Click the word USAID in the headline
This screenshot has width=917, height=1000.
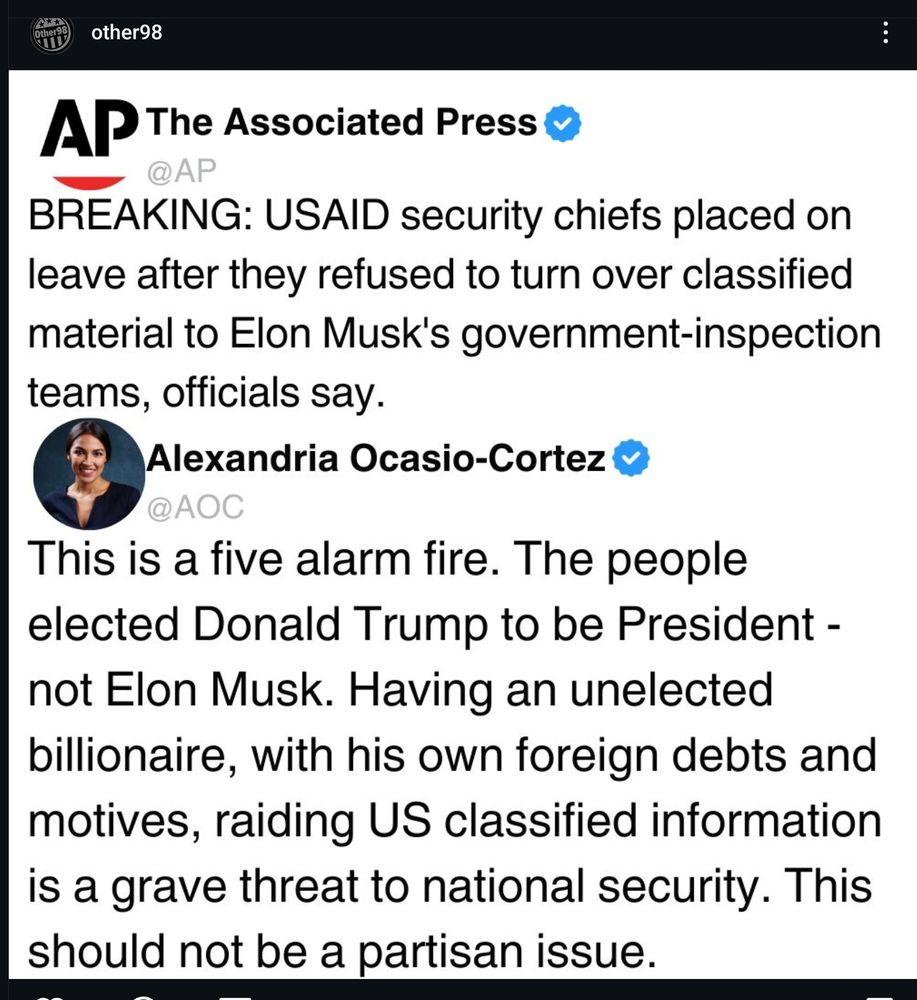326,216
